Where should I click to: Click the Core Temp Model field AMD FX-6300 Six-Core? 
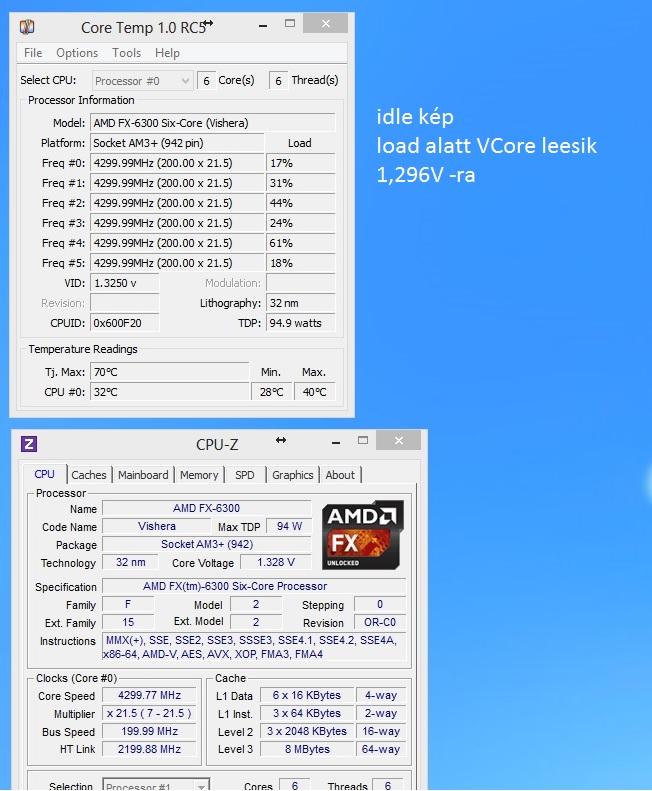pyautogui.click(x=212, y=123)
